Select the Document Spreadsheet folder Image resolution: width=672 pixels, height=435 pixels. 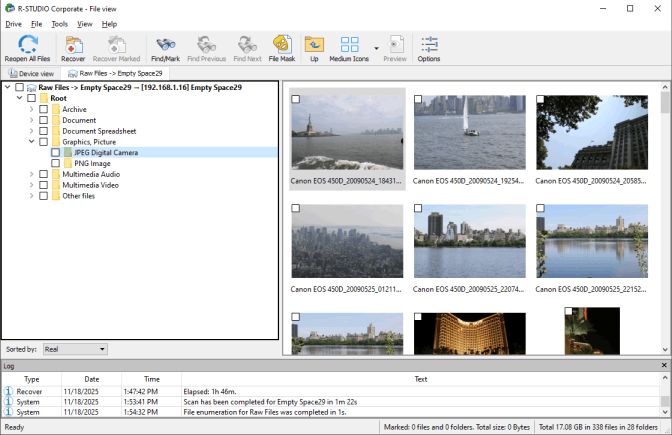[99, 131]
